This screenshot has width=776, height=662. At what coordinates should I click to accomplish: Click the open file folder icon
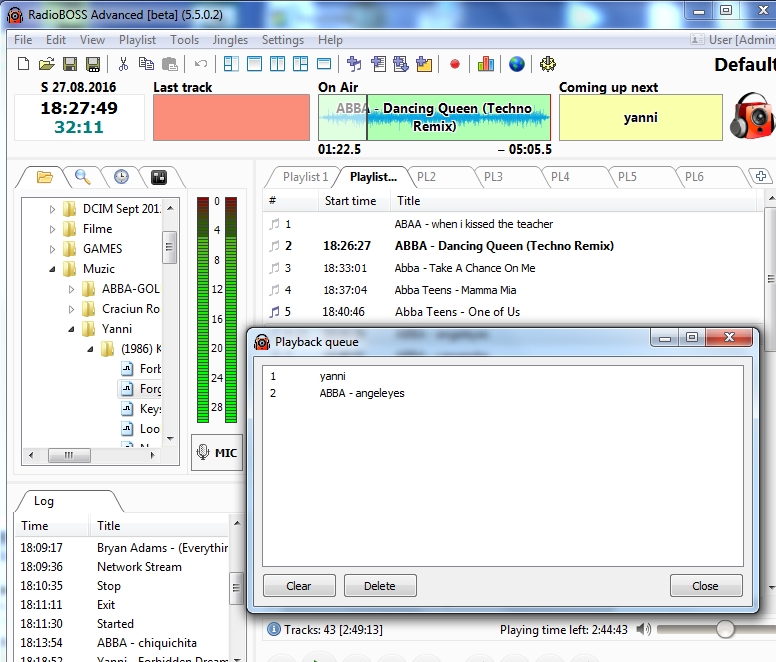click(x=46, y=64)
